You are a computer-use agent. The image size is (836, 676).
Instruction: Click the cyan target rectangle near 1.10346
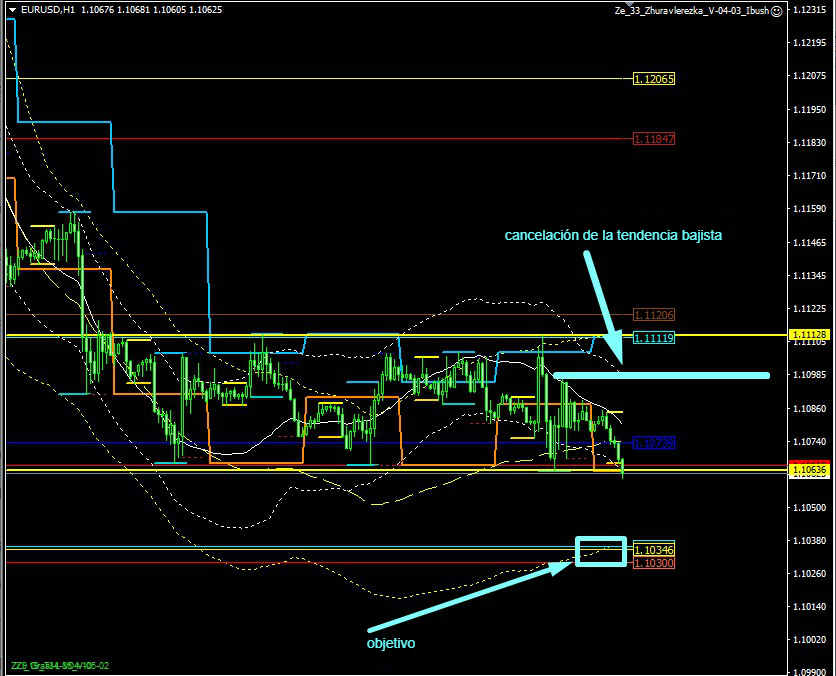click(x=601, y=551)
